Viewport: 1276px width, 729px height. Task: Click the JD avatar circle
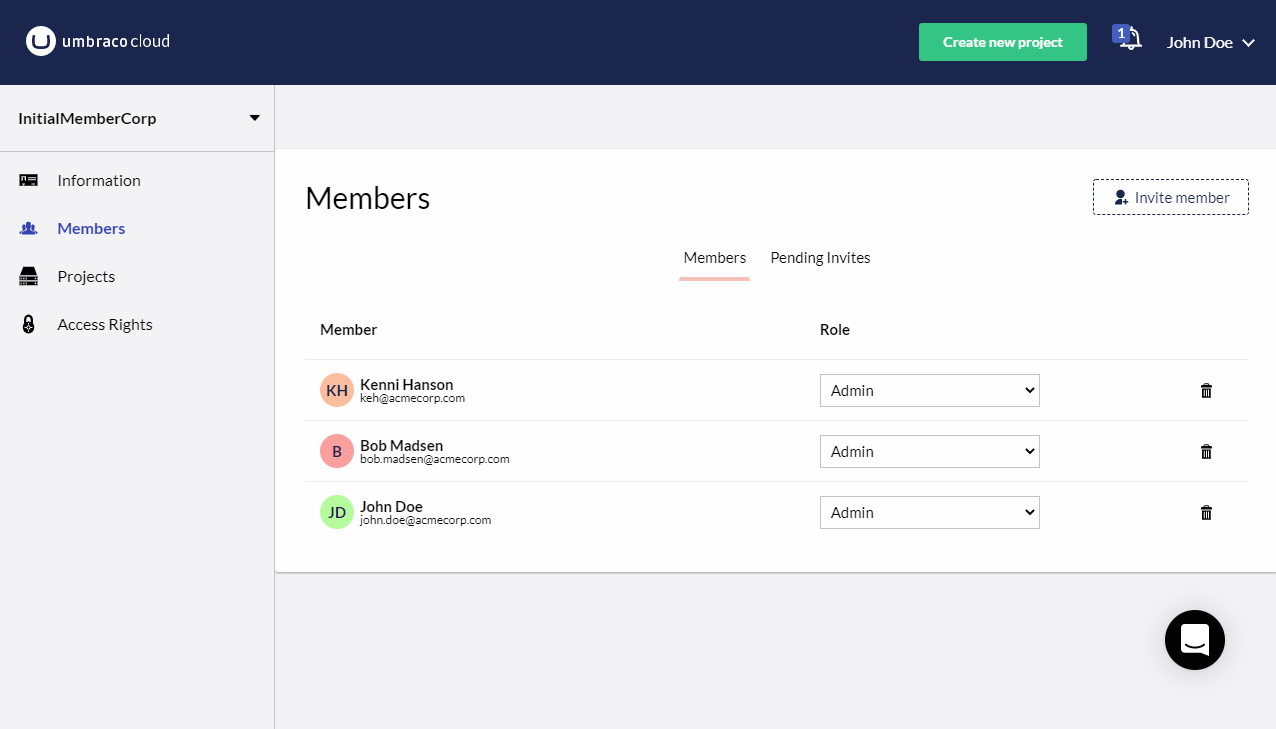(x=337, y=512)
